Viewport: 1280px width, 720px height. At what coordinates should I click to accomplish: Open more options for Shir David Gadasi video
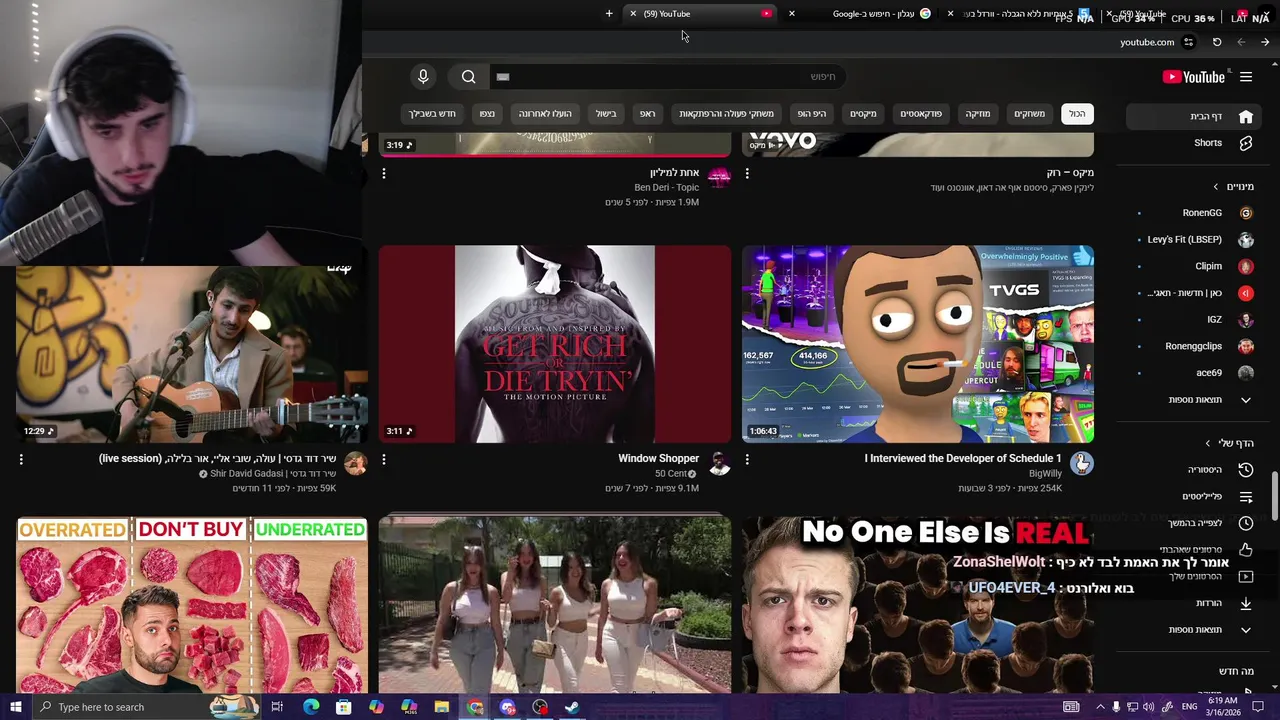[x=21, y=459]
